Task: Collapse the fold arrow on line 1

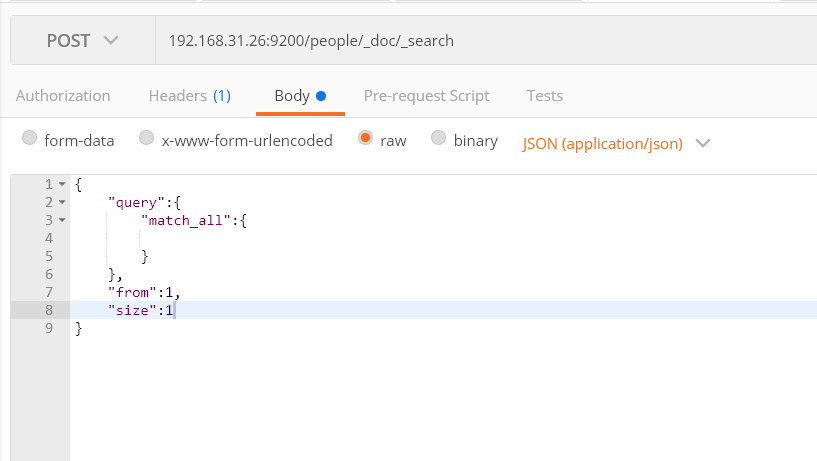Action: (62, 185)
